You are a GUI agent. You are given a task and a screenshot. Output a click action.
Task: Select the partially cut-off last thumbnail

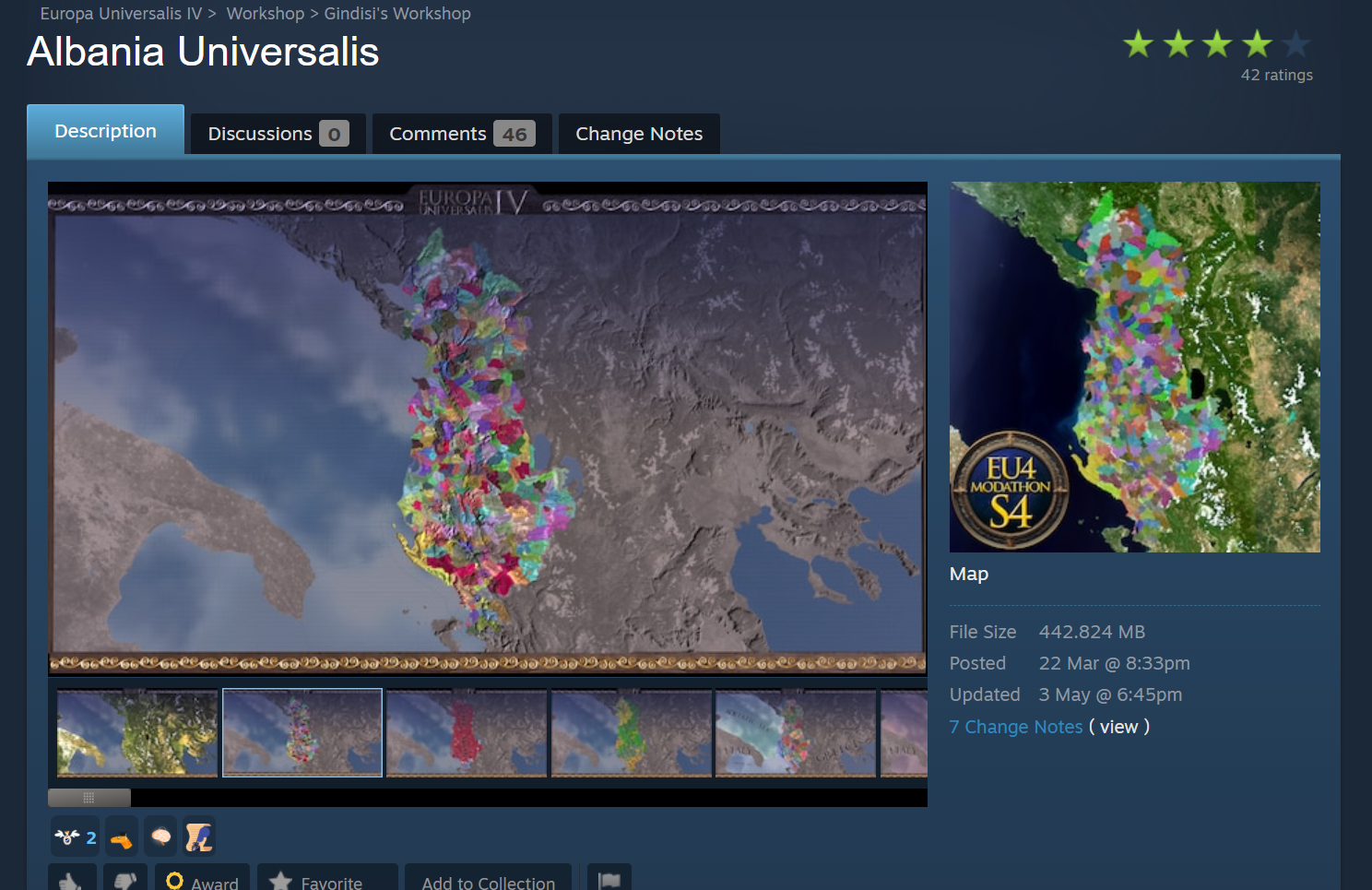pyautogui.click(x=904, y=732)
